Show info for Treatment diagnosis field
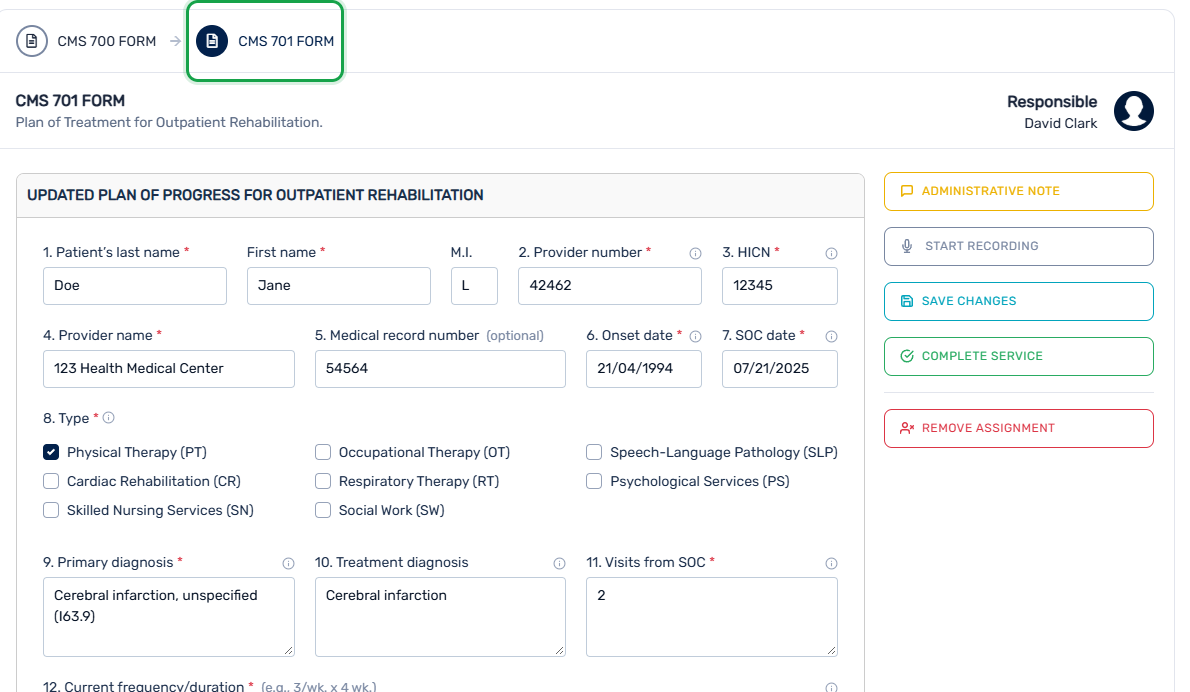1190x692 pixels. 559,563
